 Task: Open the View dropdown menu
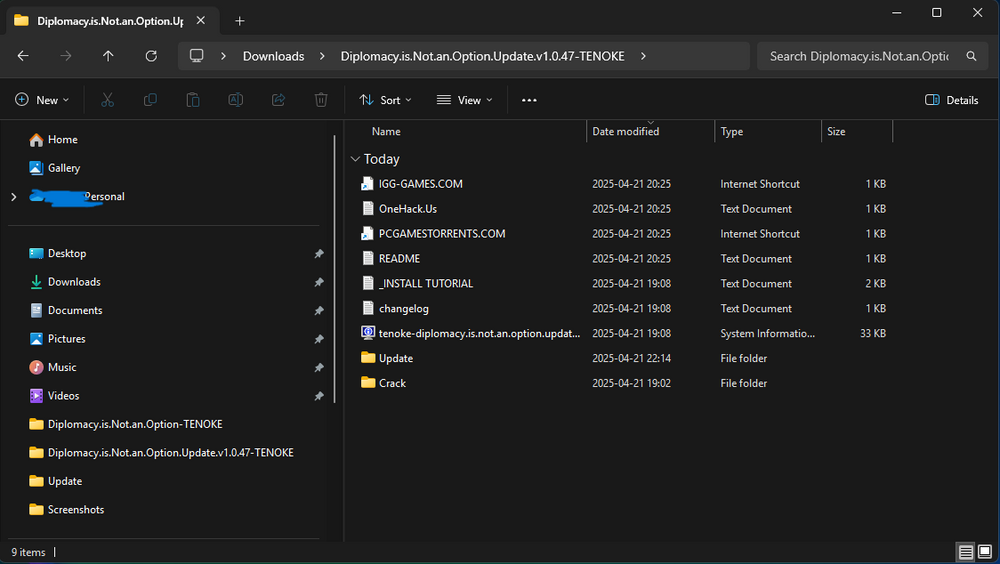pos(464,100)
